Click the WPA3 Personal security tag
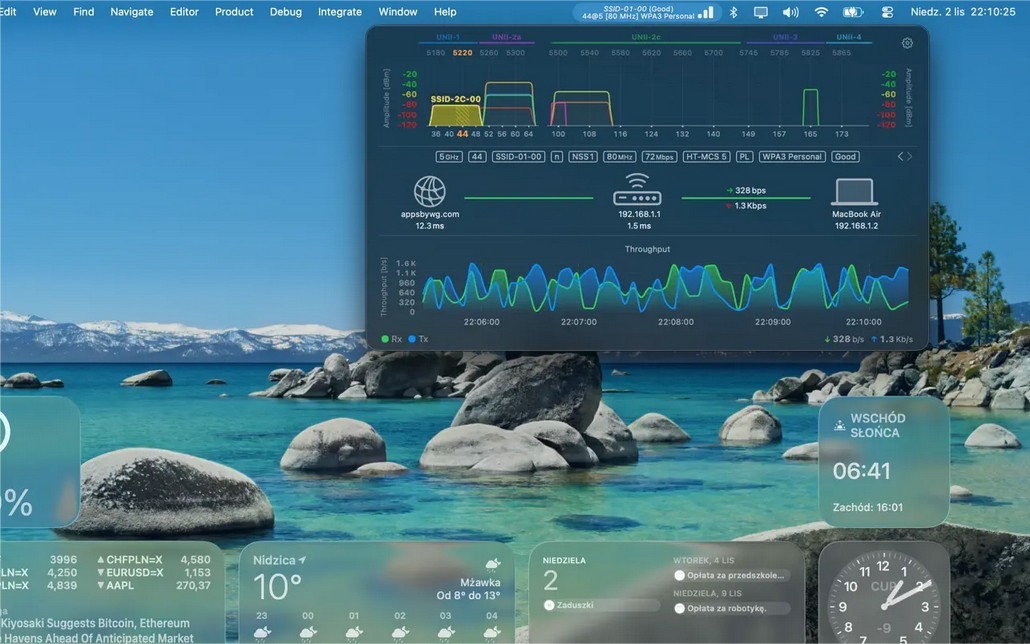Image resolution: width=1030 pixels, height=644 pixels. pyautogui.click(x=792, y=157)
